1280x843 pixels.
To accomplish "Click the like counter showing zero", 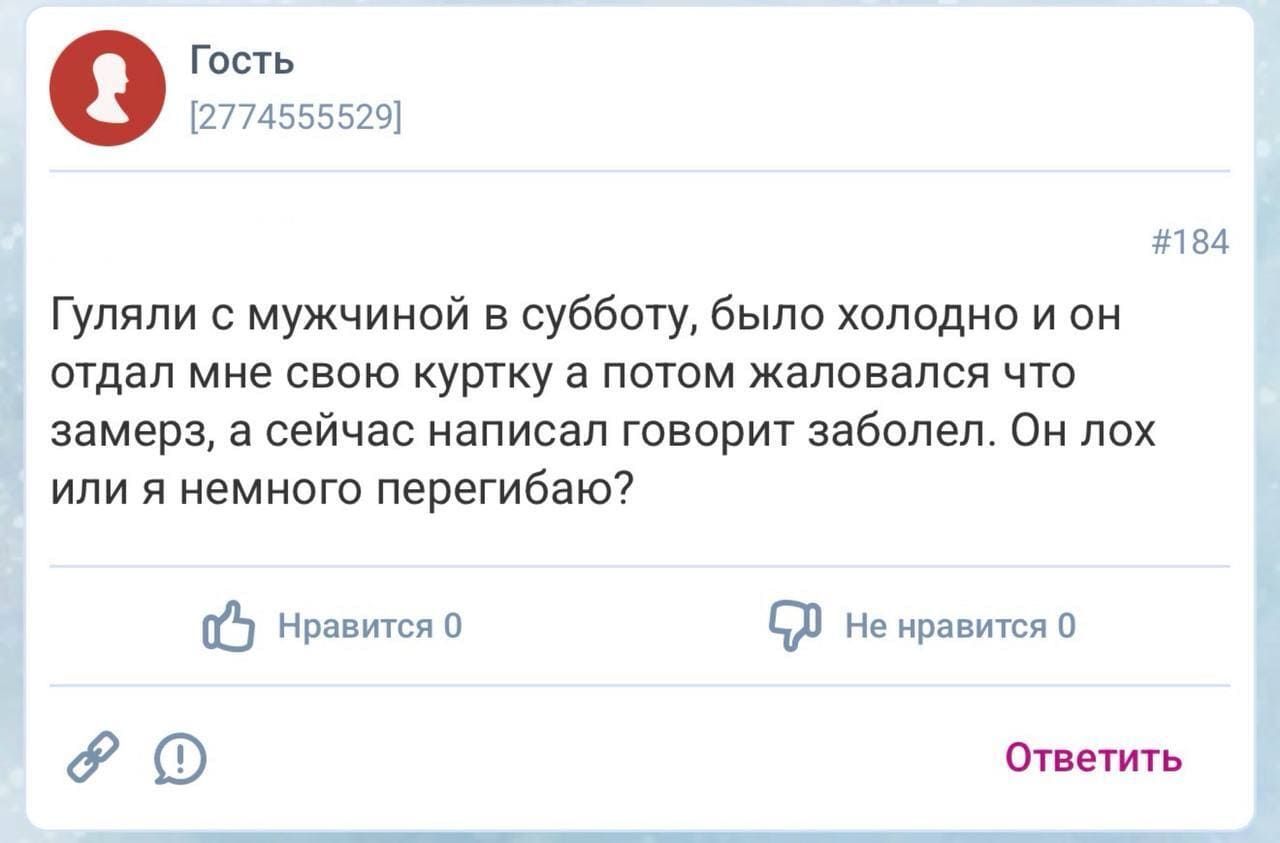I will (x=448, y=627).
